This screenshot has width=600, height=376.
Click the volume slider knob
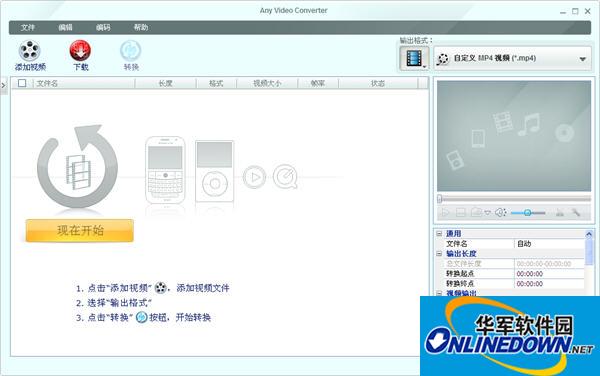(x=527, y=213)
